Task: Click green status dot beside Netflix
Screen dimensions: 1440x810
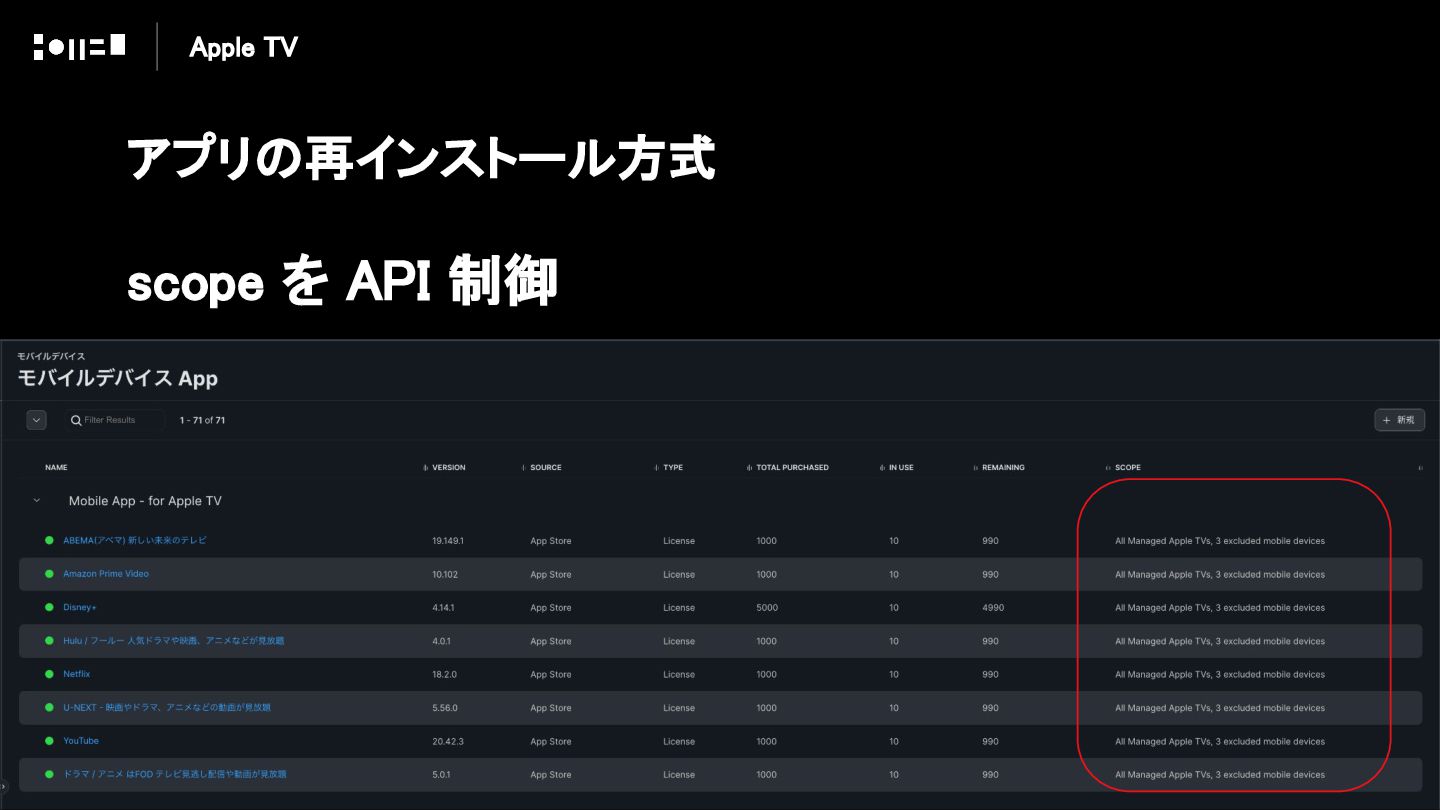Action: click(x=49, y=675)
